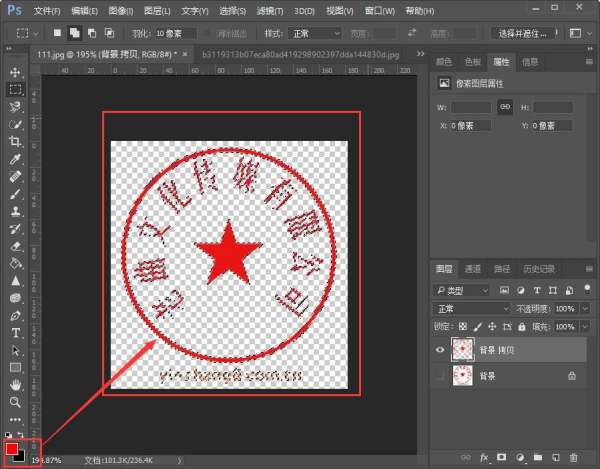Select the Horizontal Type tool

click(15, 333)
